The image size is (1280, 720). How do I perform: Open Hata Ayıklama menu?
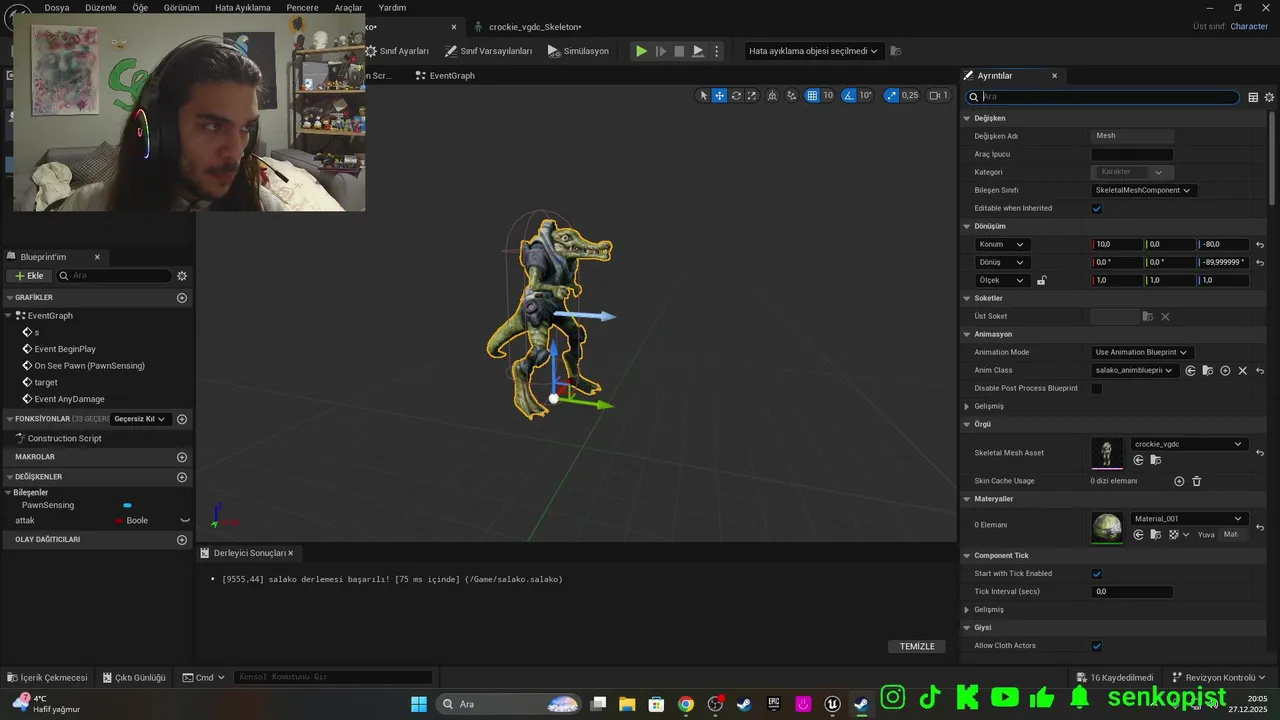point(243,7)
